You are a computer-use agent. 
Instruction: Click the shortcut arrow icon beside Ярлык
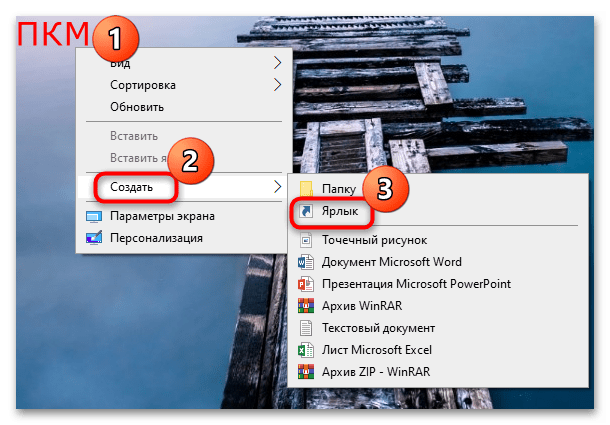(306, 211)
